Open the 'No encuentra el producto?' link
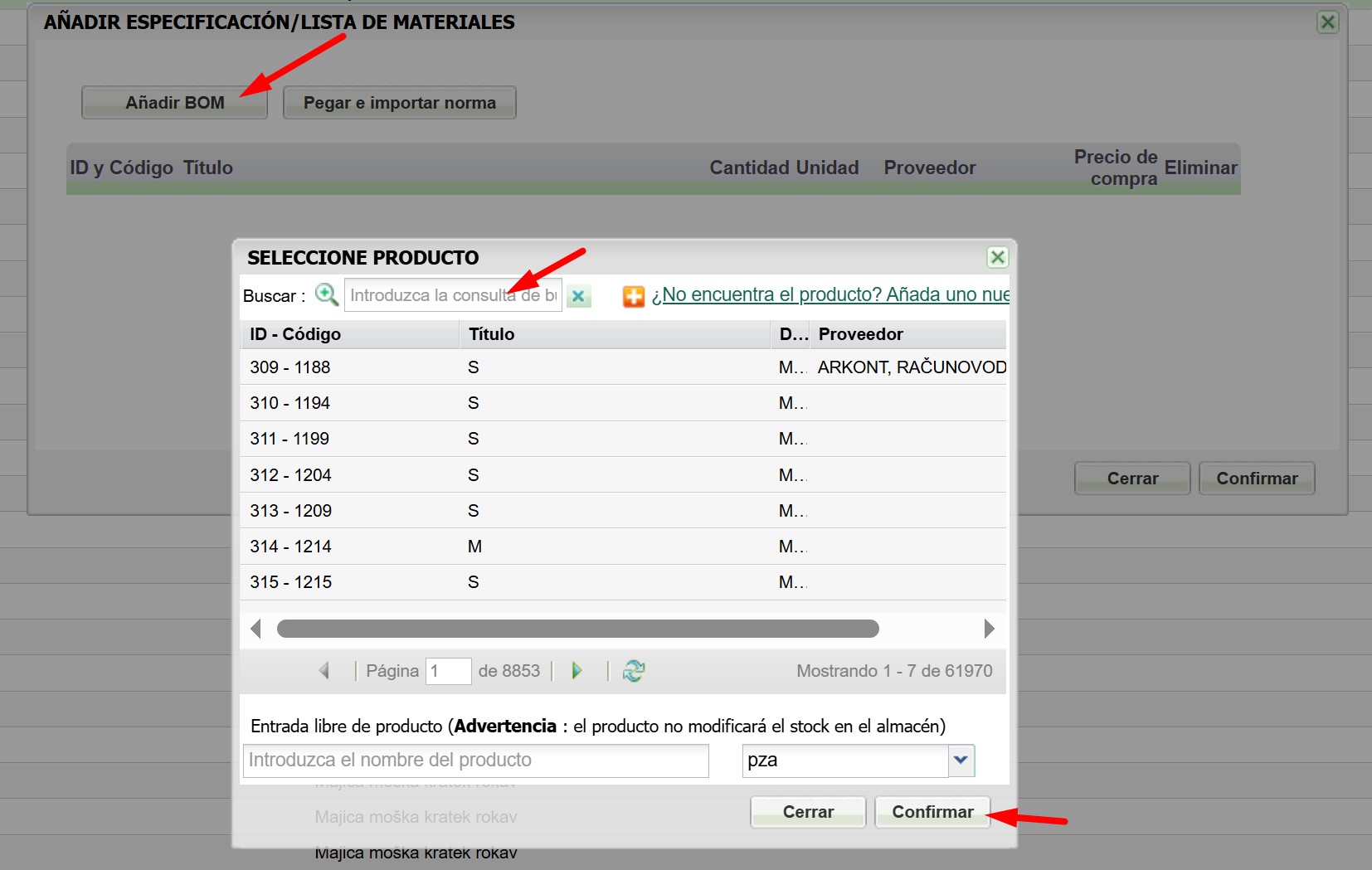 [x=830, y=294]
